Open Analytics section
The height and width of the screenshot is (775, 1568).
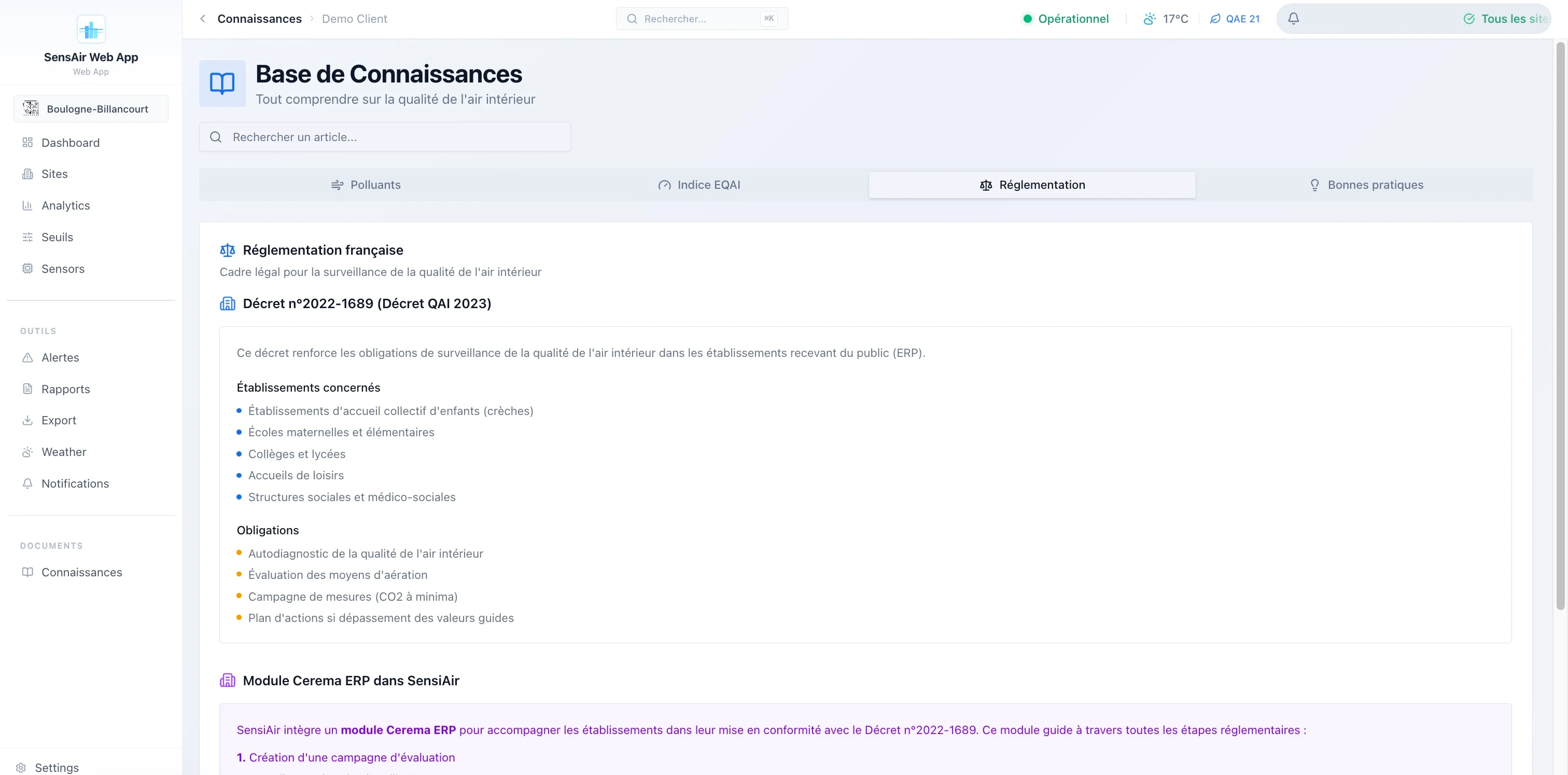pyautogui.click(x=91, y=206)
